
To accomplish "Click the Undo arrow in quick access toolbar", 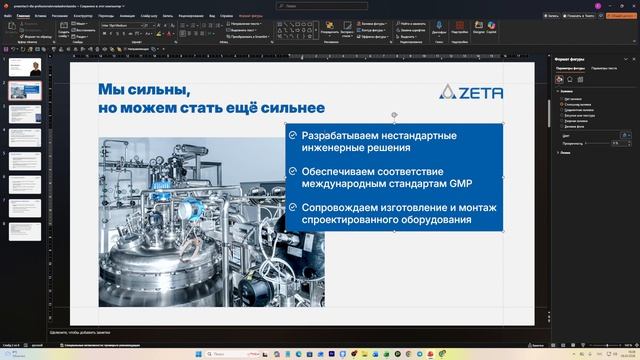I will pos(13,49).
